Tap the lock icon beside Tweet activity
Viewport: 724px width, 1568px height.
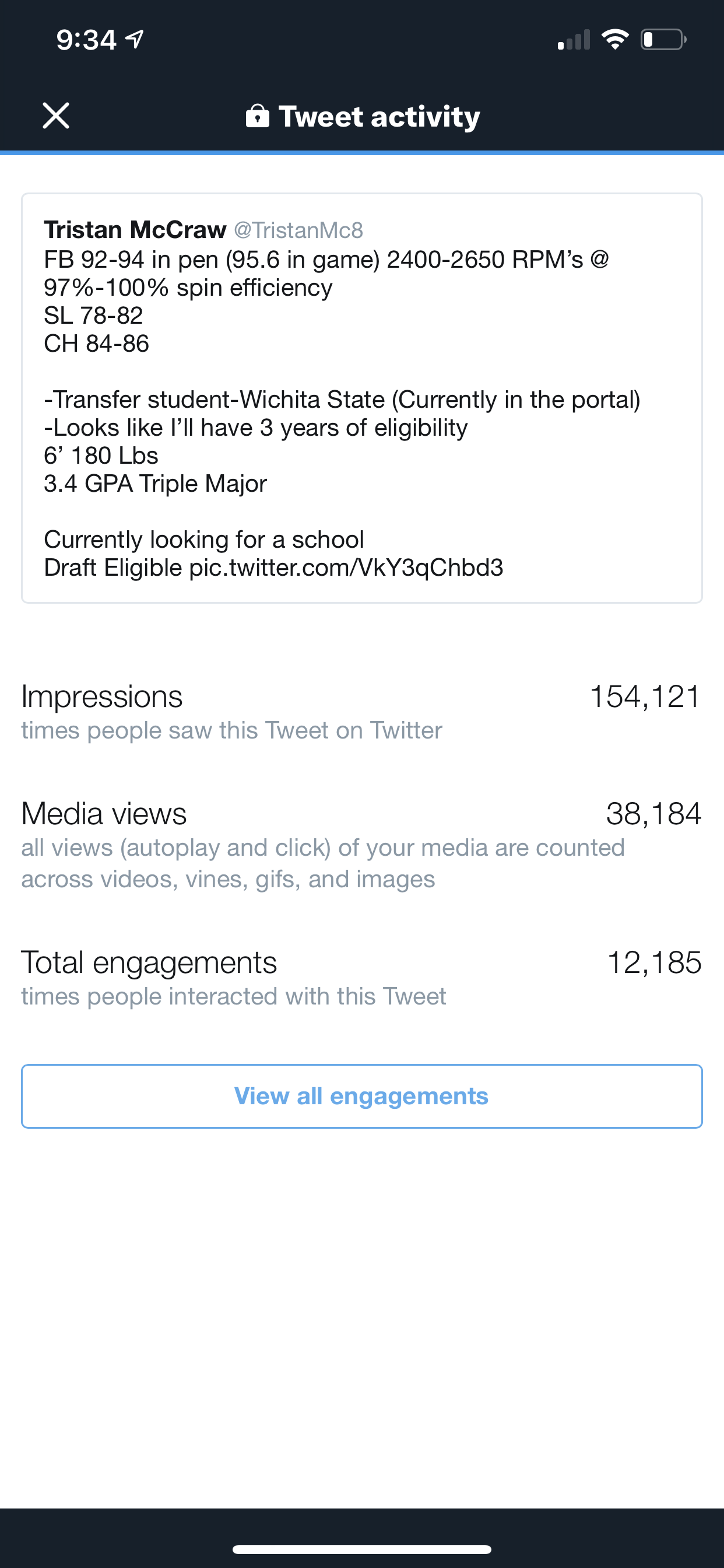click(x=257, y=115)
